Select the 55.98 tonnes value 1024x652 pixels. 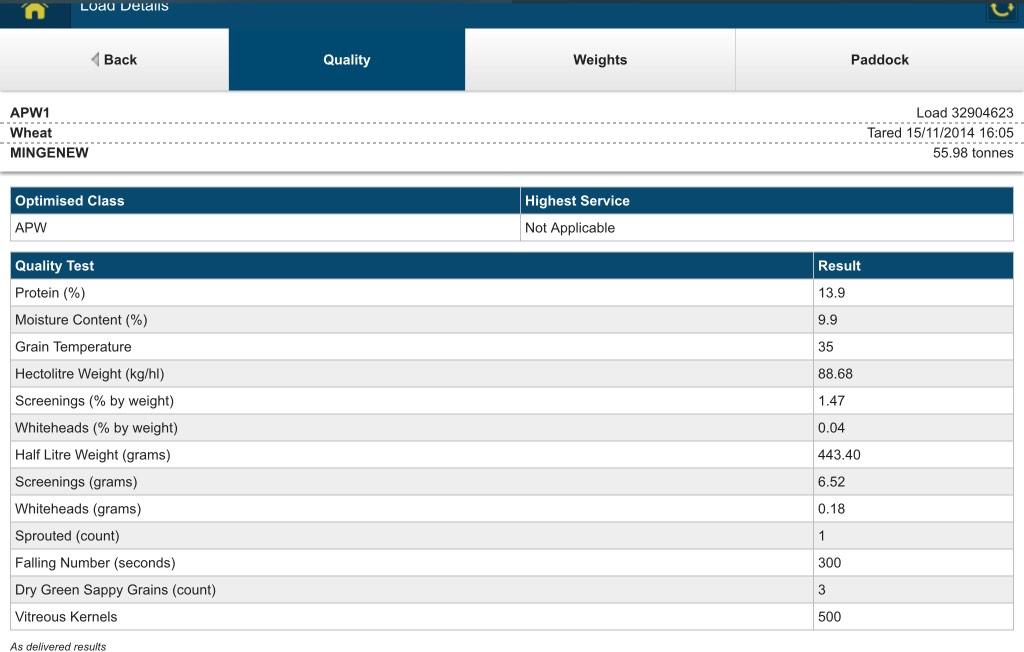click(973, 153)
